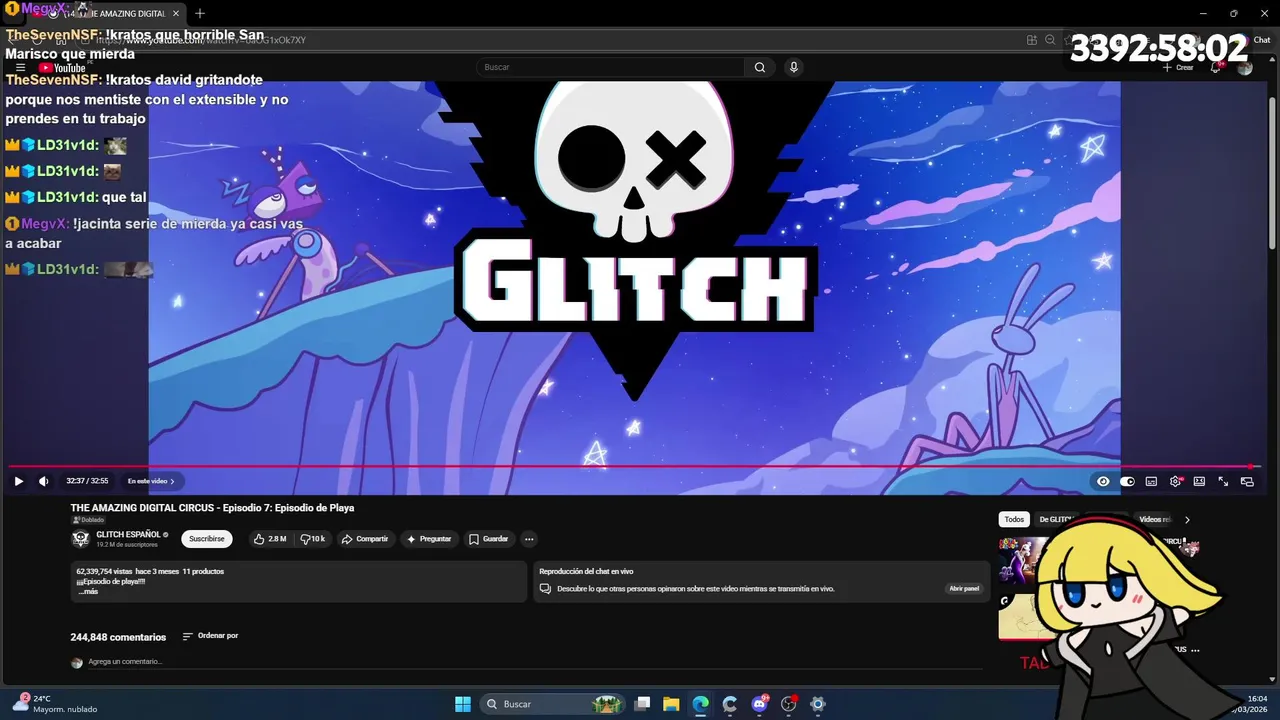Open the Crear upload menu
Image resolution: width=1280 pixels, height=720 pixels.
click(1178, 67)
